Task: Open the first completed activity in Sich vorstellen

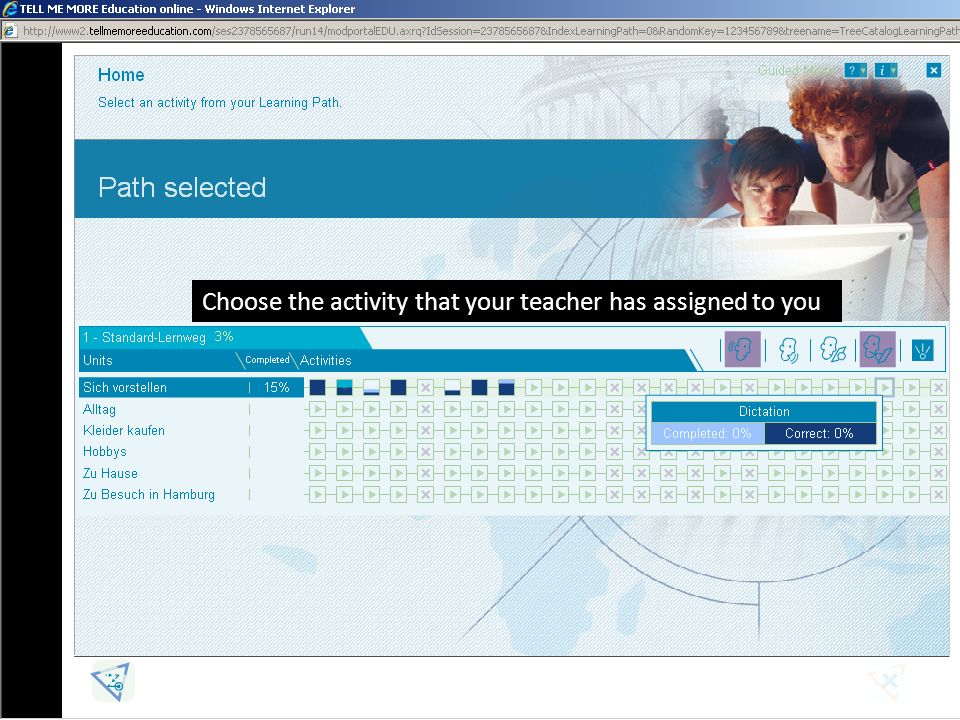Action: point(317,387)
